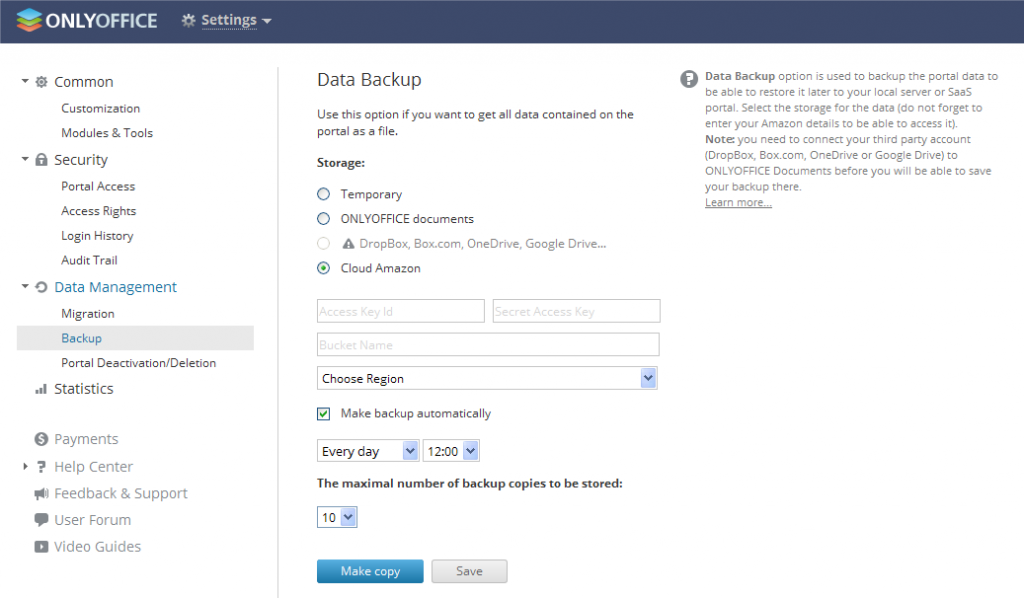Screen dimensions: 1024x598
Task: Click the Help Center label
Action: pyautogui.click(x=93, y=467)
